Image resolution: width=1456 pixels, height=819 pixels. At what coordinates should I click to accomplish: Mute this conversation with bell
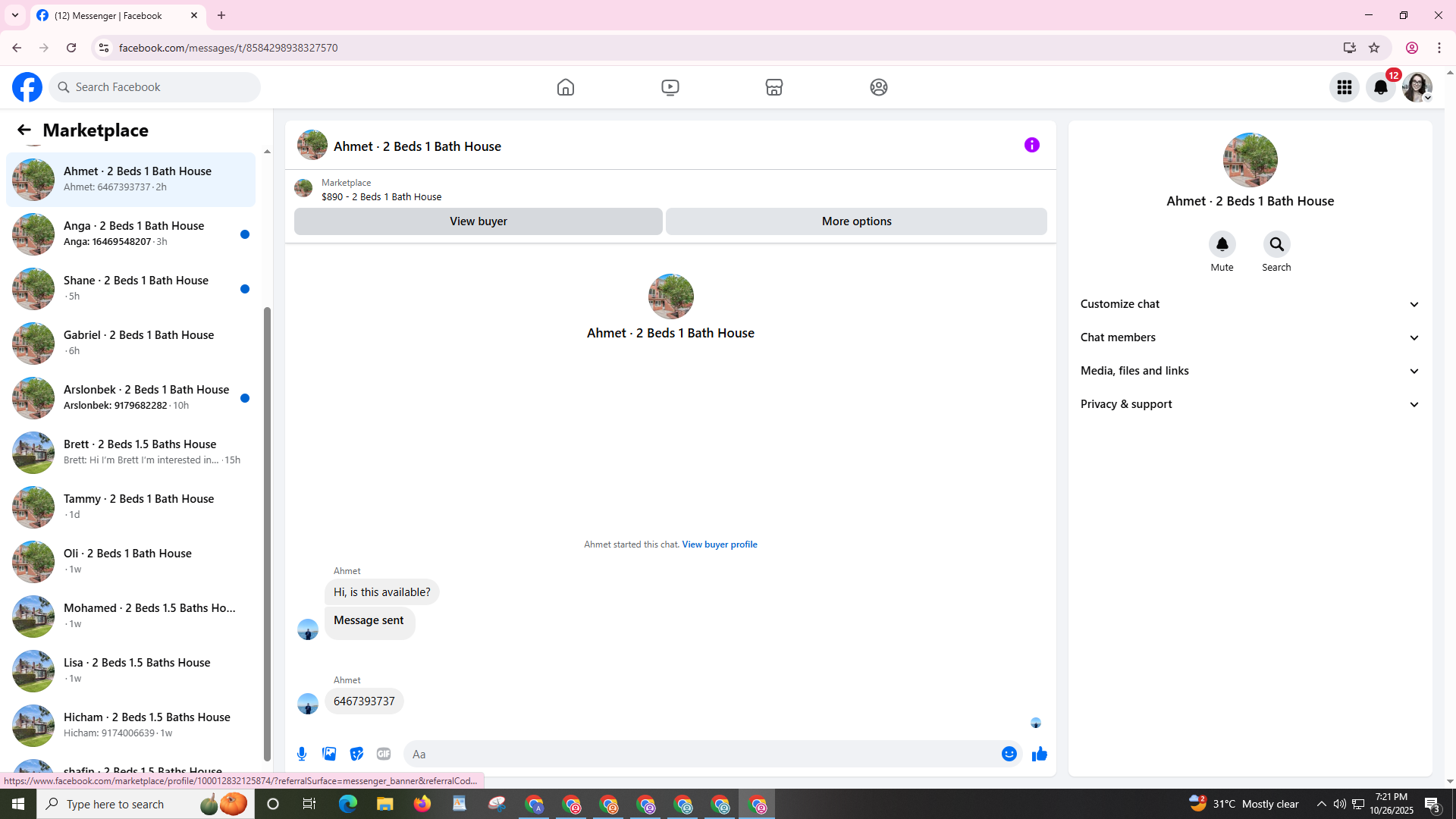(x=1222, y=244)
